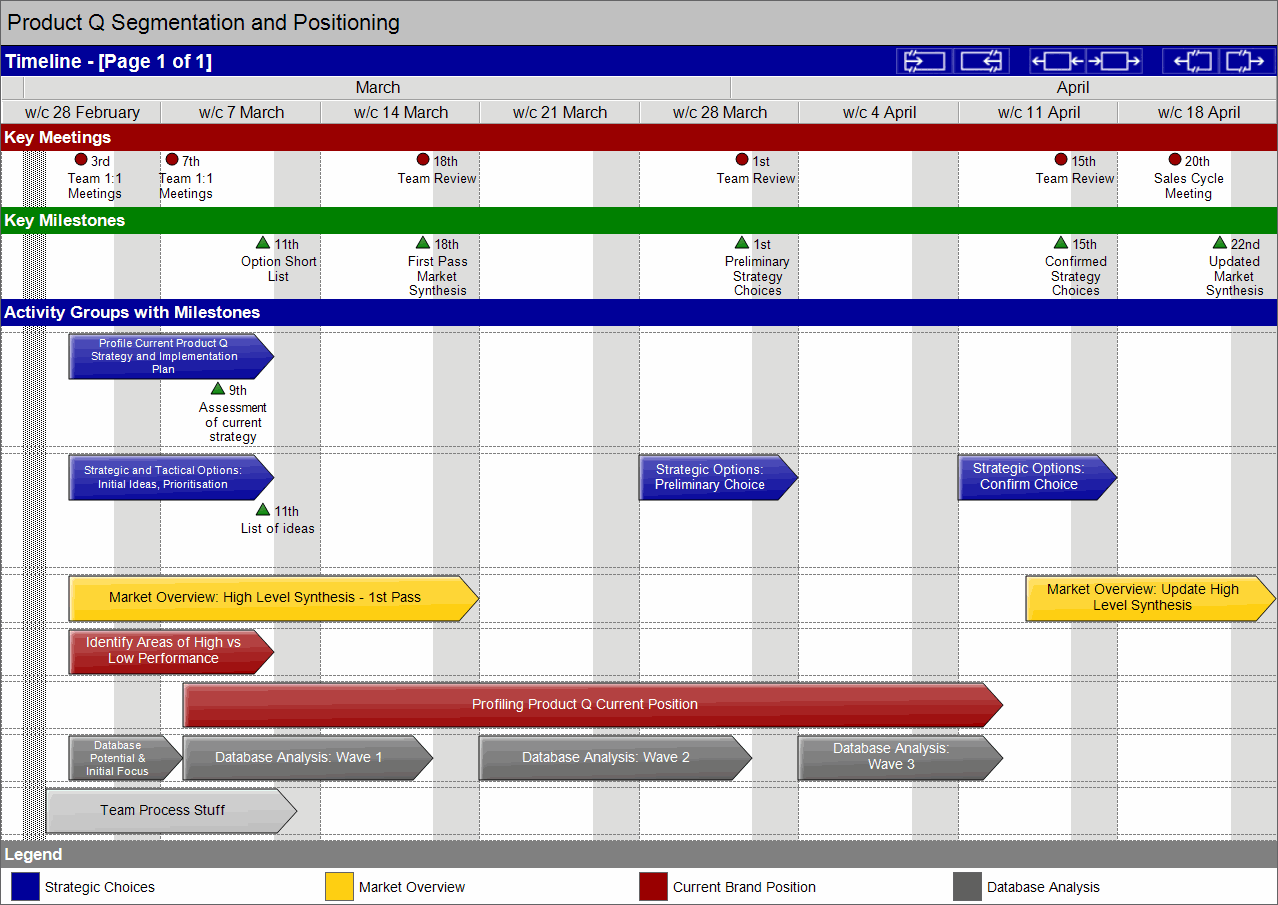Click the dark red Current Brand Position swatch
Screen dimensions: 1278x905
click(653, 887)
